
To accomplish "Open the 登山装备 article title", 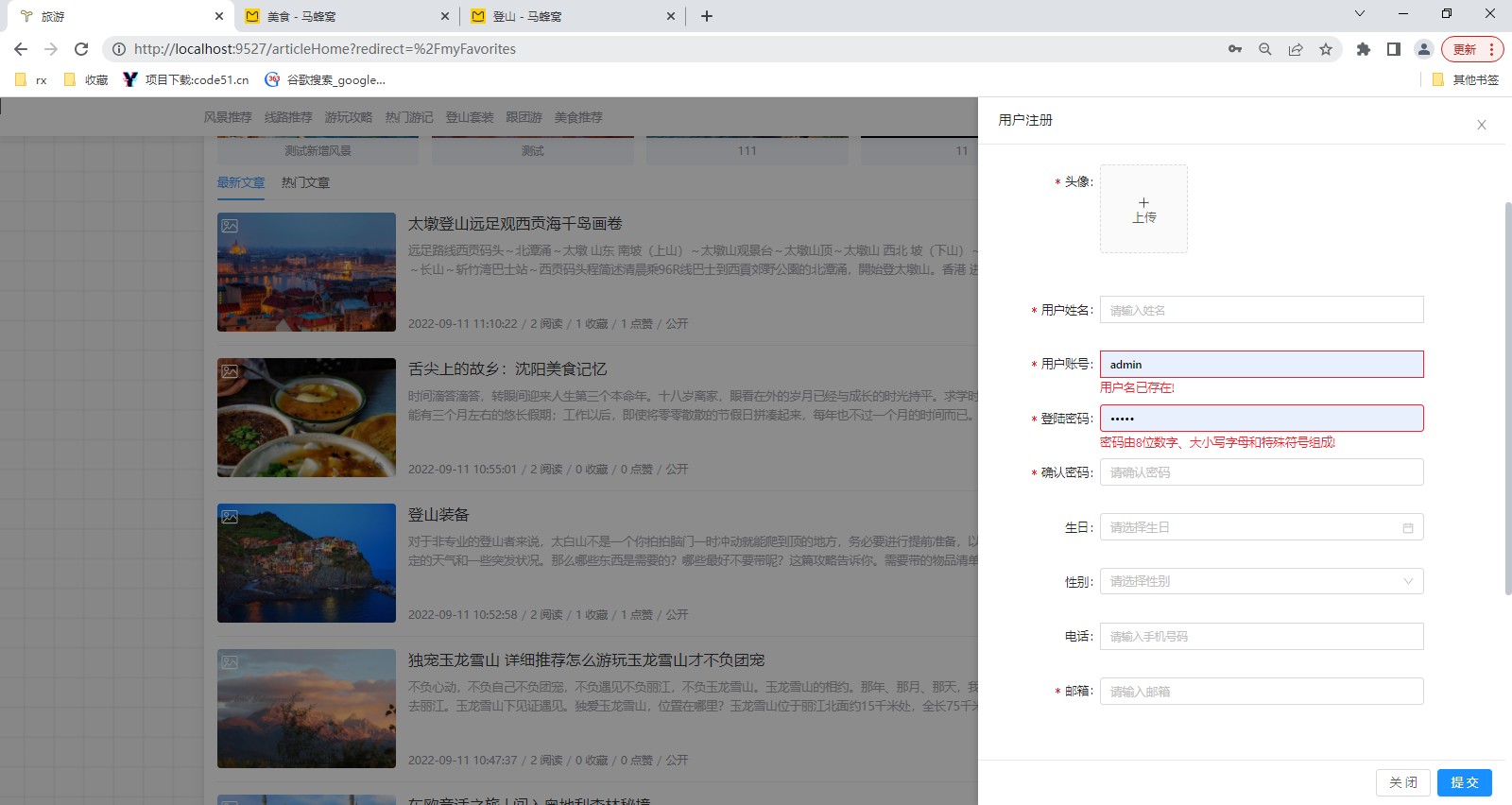I will click(x=438, y=515).
